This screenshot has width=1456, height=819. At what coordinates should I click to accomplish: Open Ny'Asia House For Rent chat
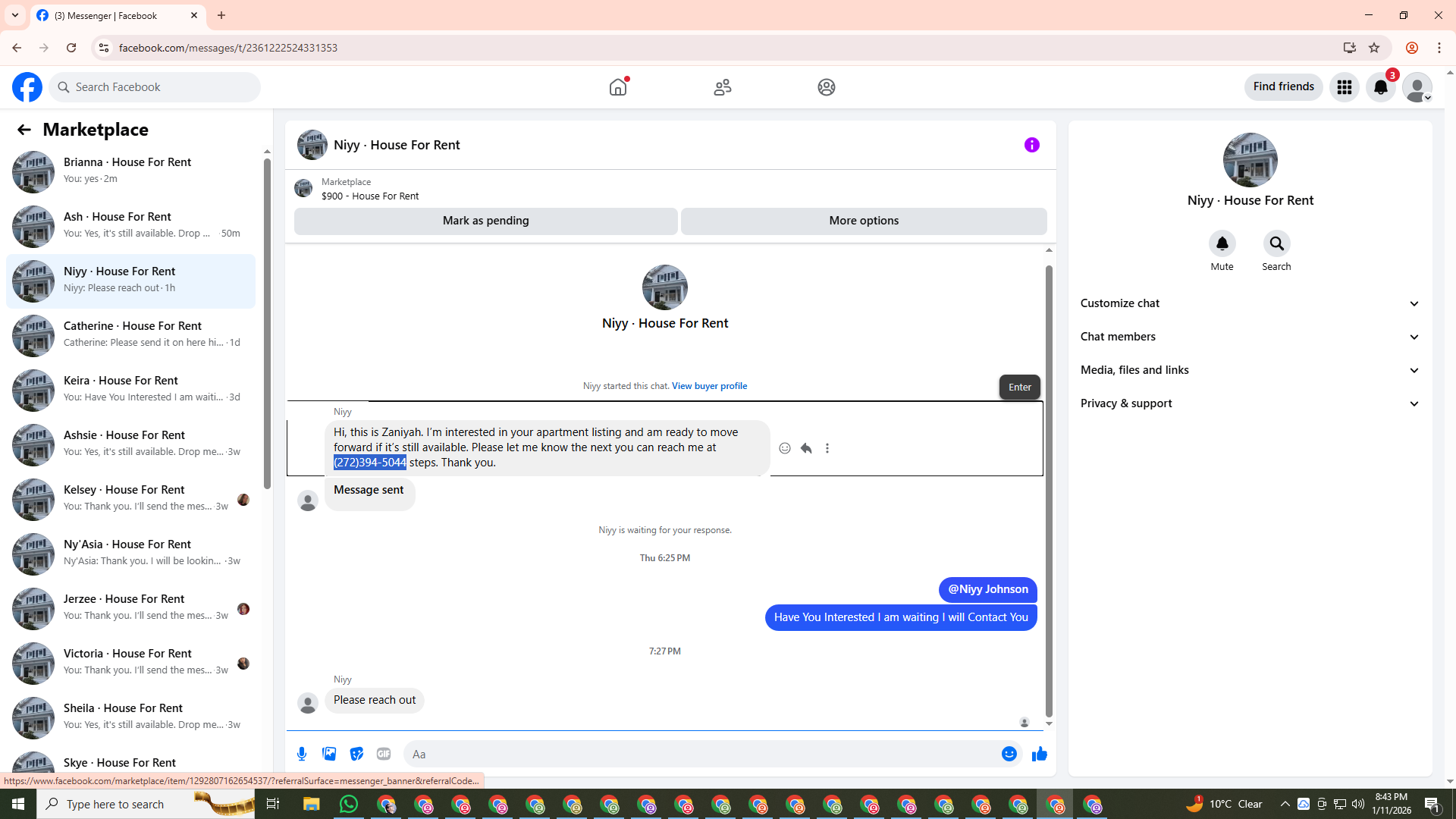(130, 554)
